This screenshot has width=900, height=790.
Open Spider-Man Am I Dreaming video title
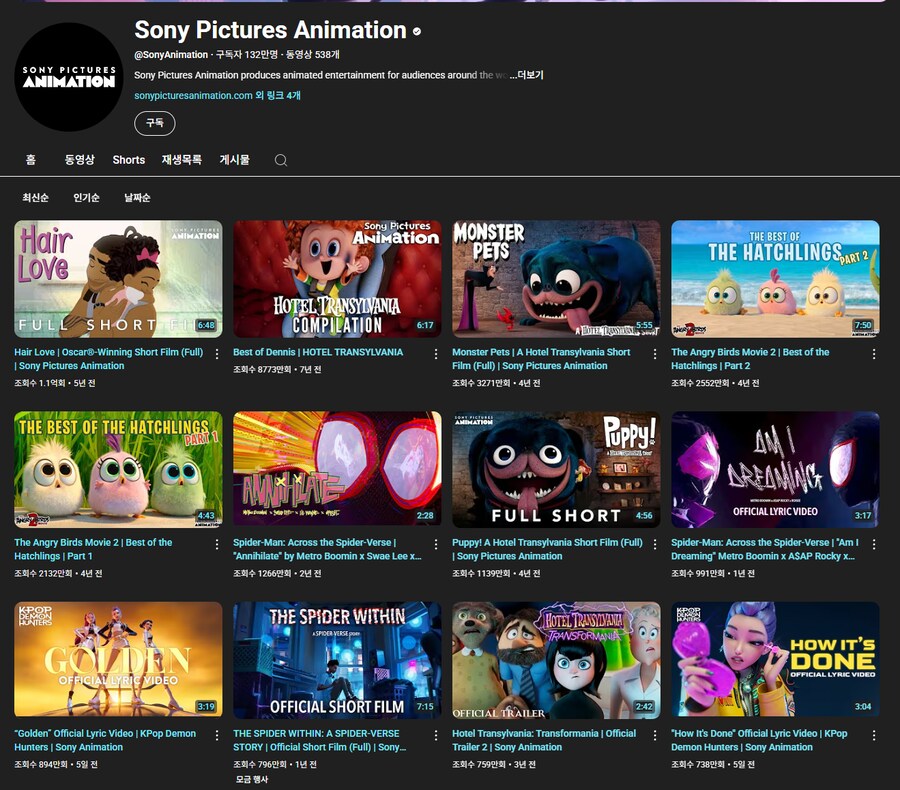pos(765,549)
